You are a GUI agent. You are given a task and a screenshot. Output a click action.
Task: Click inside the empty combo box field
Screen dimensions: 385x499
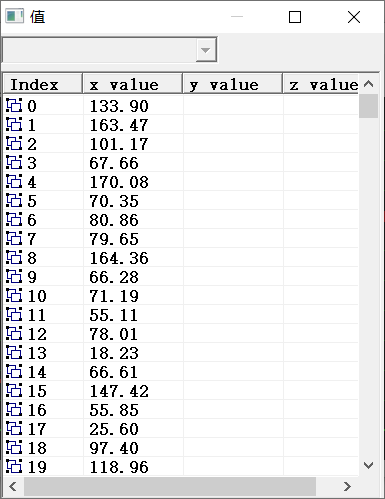pyautogui.click(x=99, y=50)
